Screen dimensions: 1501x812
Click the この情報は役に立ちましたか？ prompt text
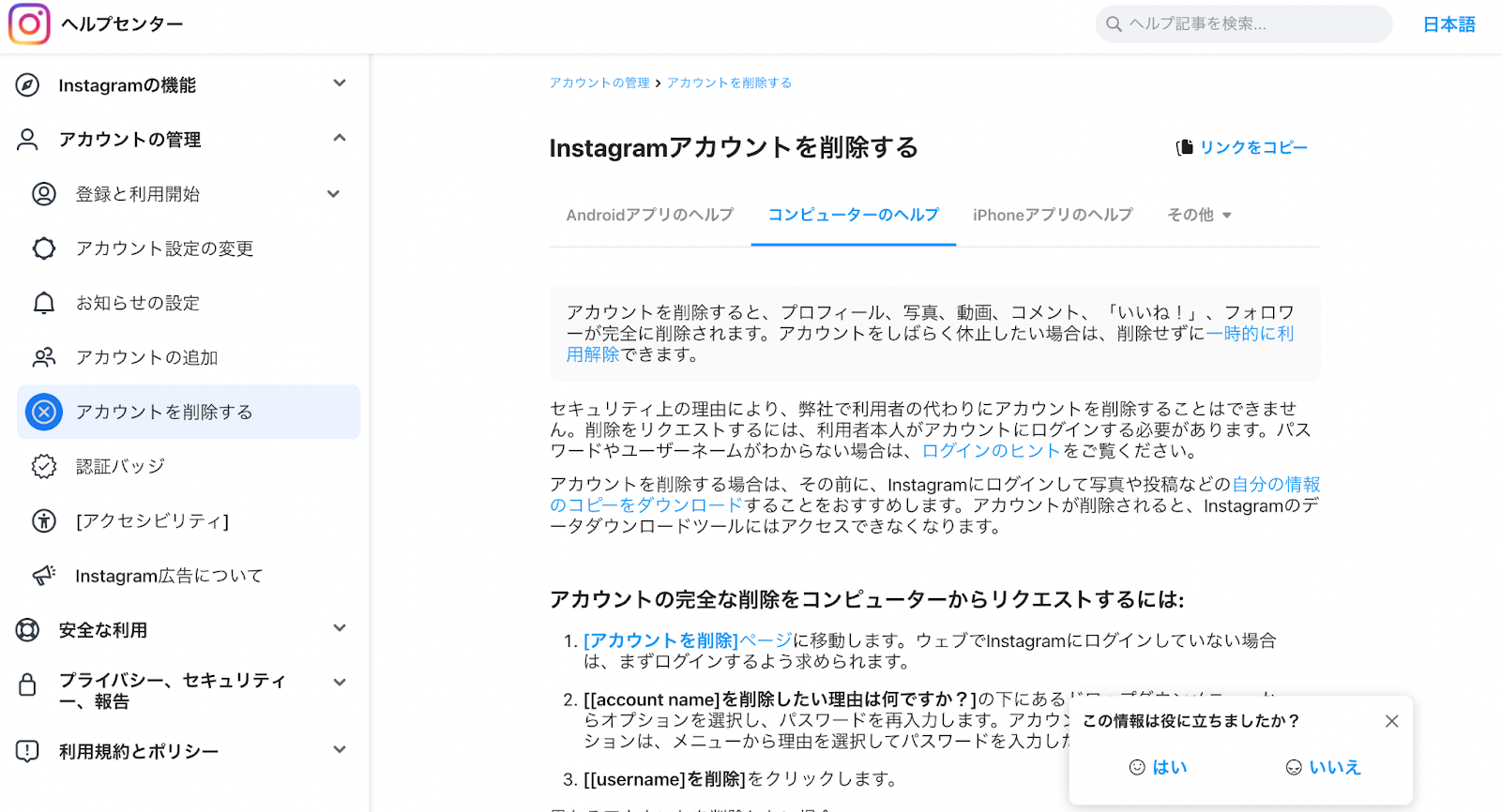[1190, 721]
